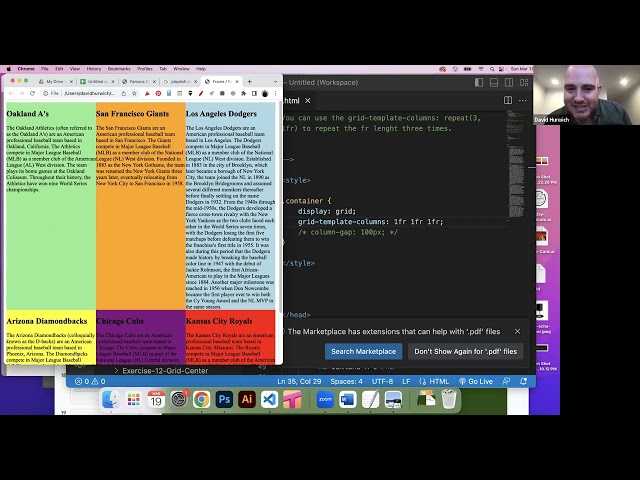Viewport: 640px width, 480px height.
Task: Click Chrome forward arrow
Action: (22, 93)
